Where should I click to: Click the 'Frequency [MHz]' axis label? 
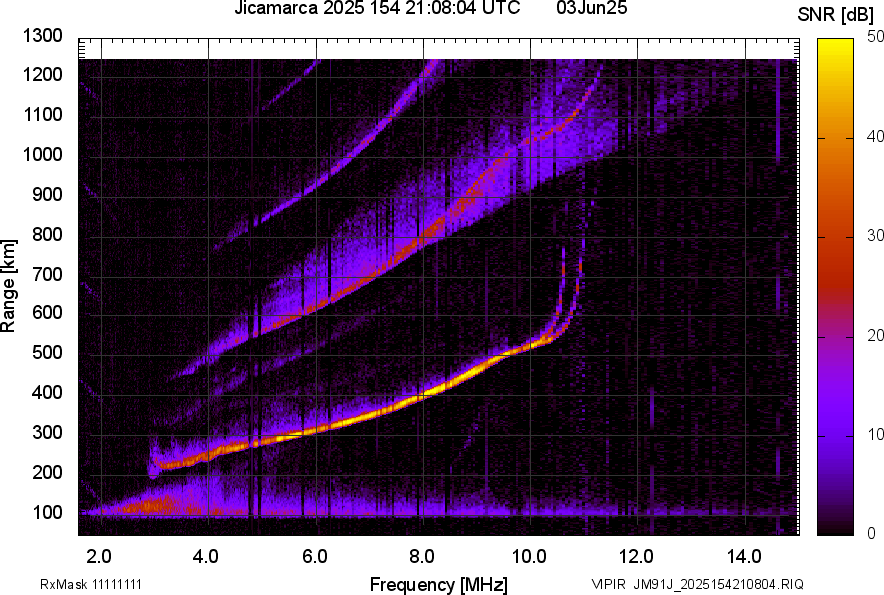pyautogui.click(x=439, y=584)
